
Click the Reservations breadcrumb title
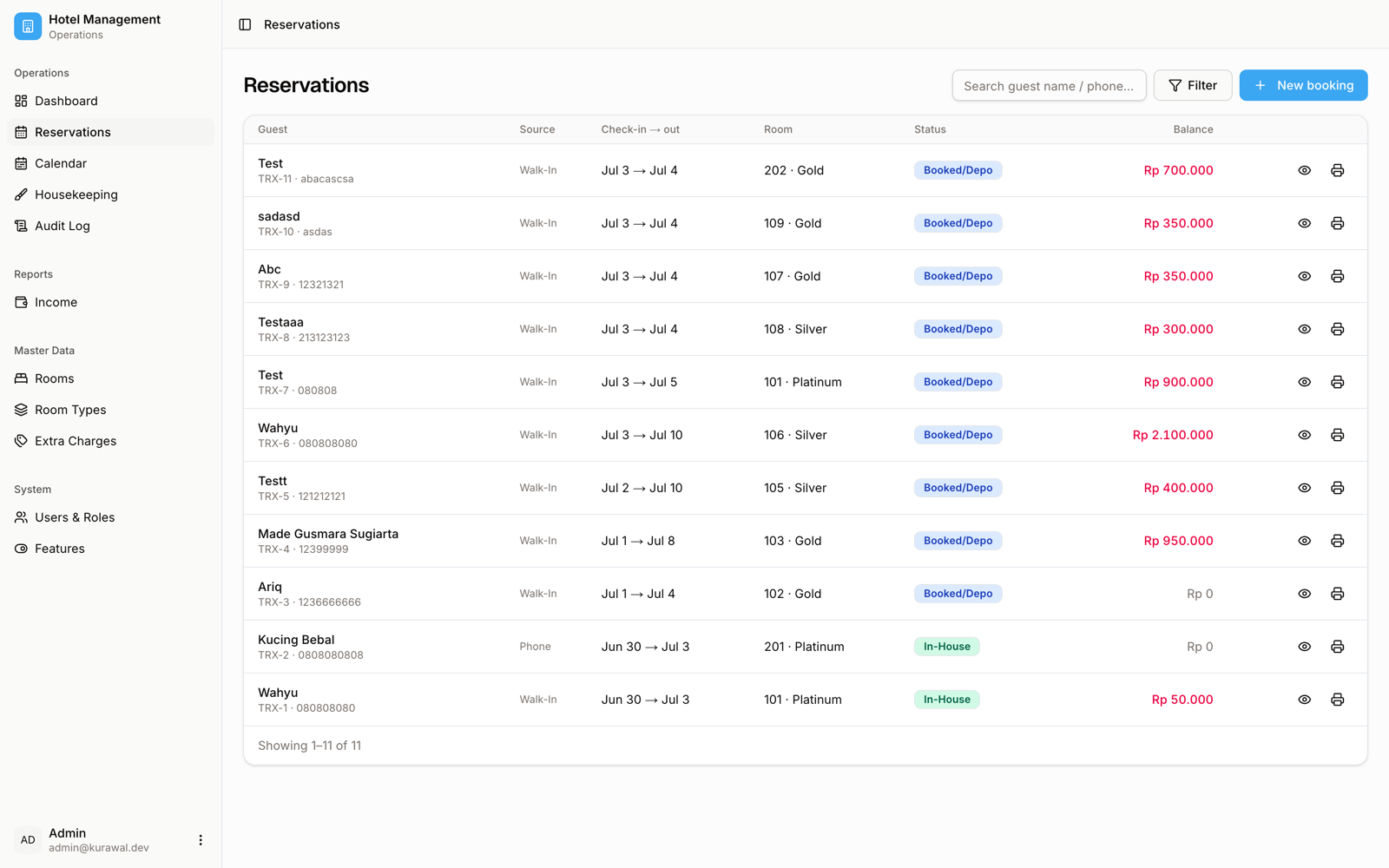click(x=301, y=24)
